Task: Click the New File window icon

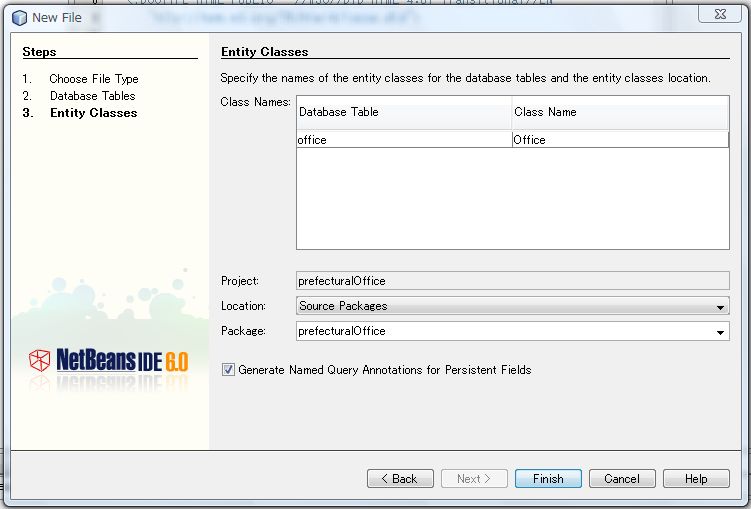Action: click(x=19, y=17)
